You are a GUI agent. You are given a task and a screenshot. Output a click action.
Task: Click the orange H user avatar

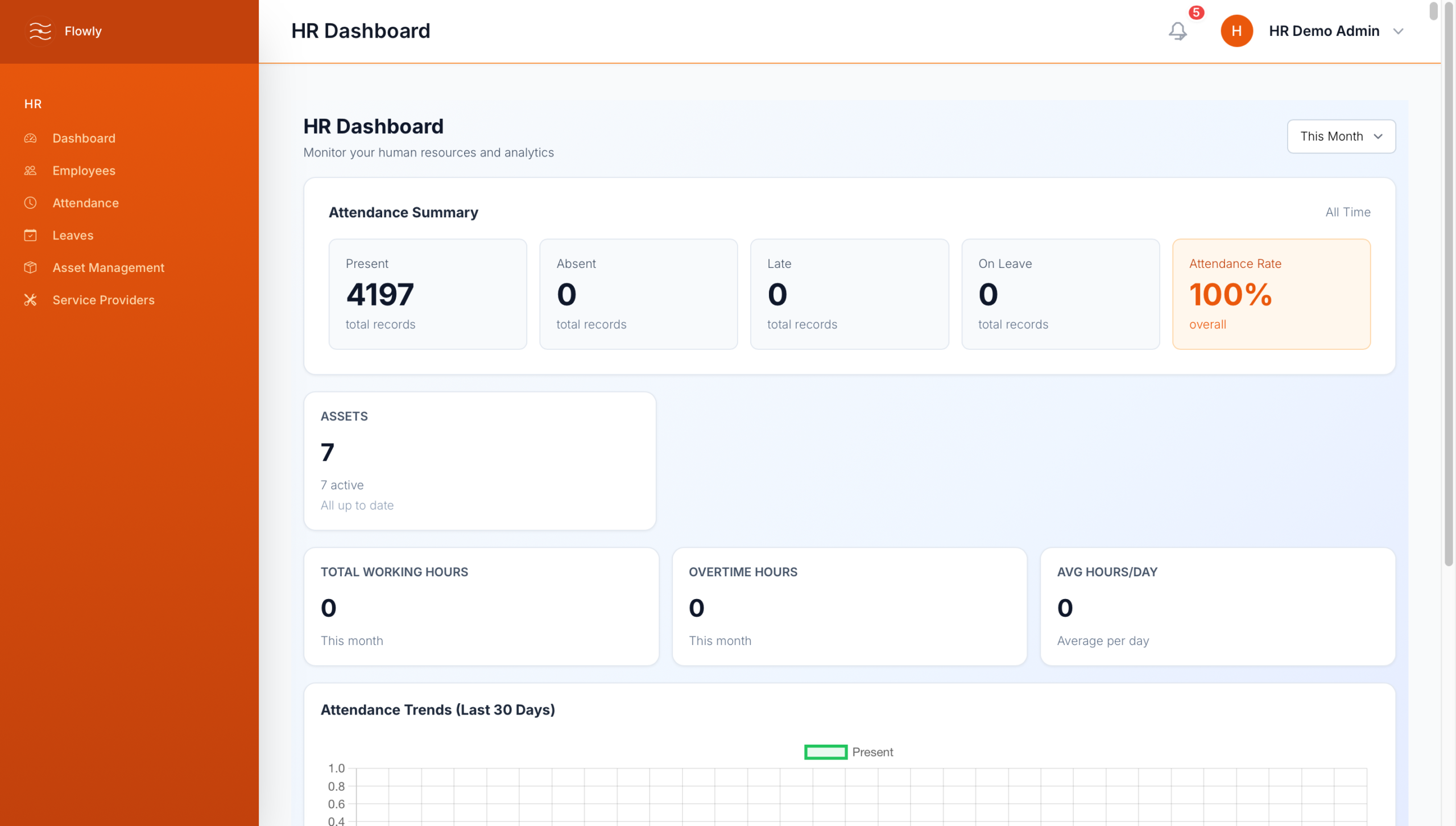1236,31
